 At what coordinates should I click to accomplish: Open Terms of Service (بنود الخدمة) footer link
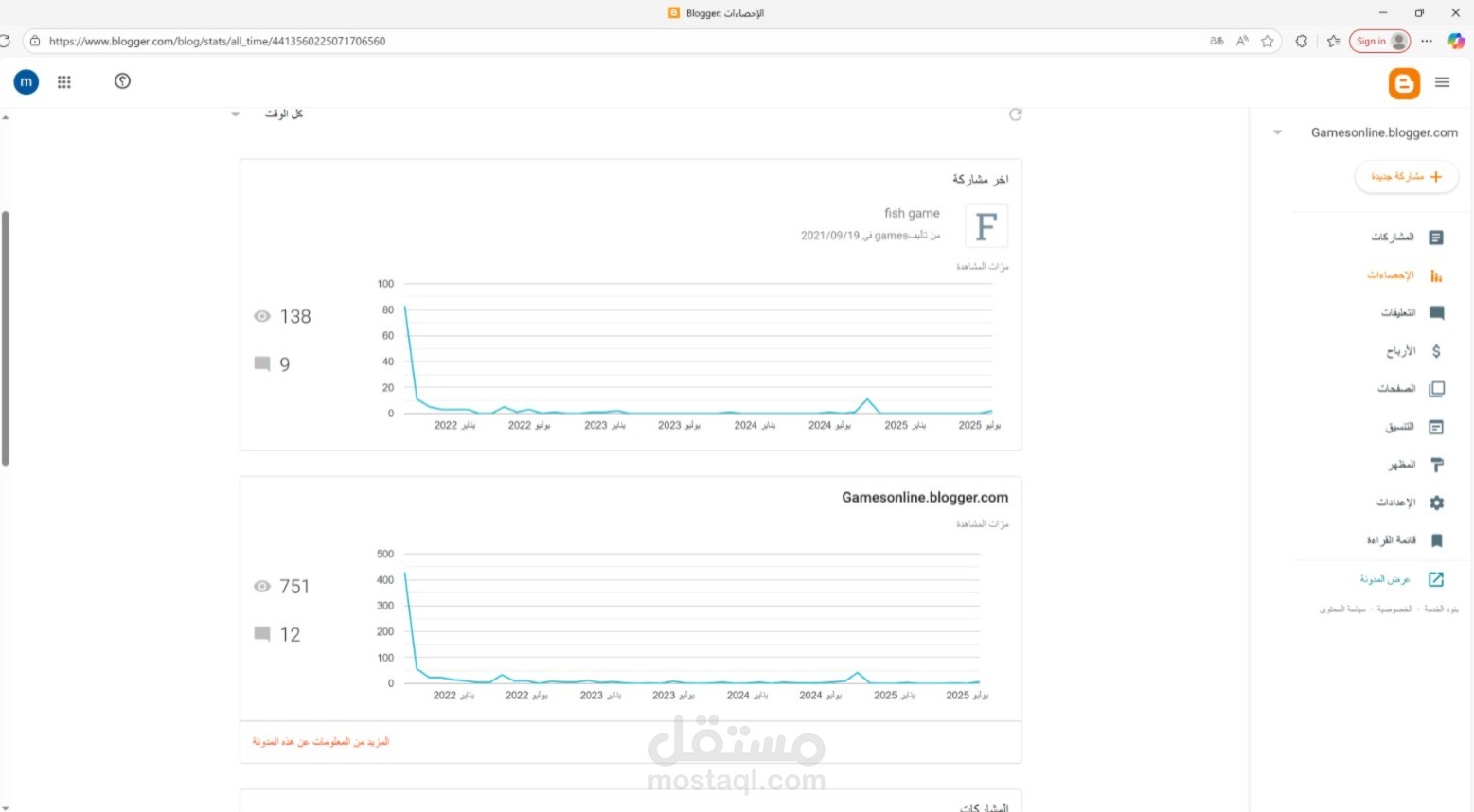(x=1442, y=609)
